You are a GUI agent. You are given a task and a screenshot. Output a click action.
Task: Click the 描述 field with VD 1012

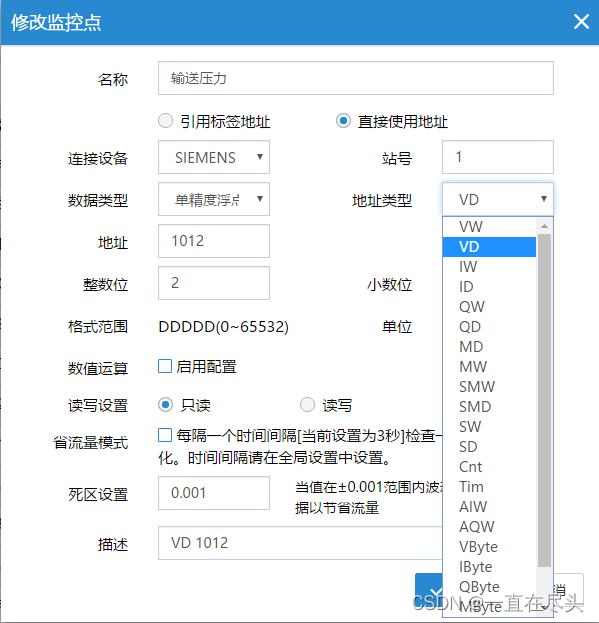300,543
